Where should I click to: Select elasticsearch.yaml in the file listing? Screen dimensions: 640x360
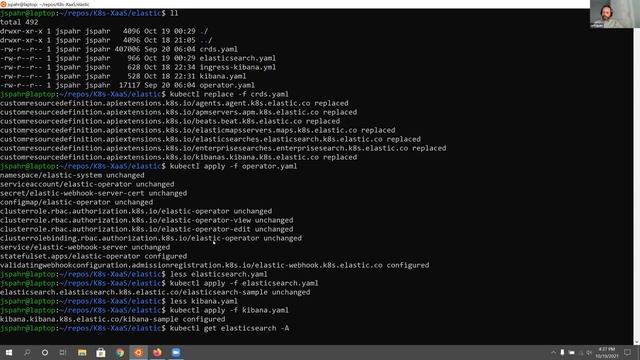[x=238, y=58]
